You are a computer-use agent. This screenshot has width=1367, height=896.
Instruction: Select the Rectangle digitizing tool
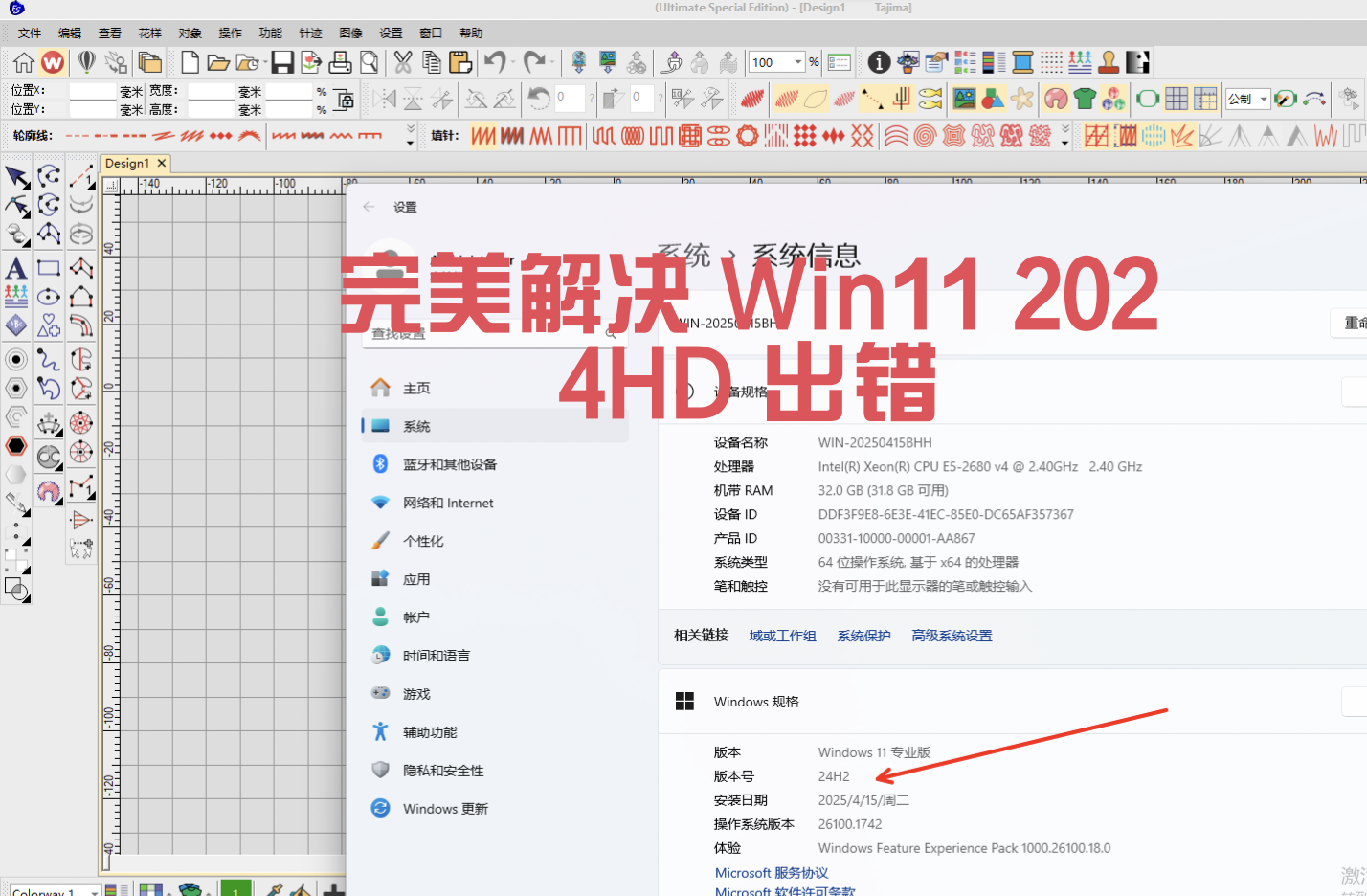(x=49, y=268)
